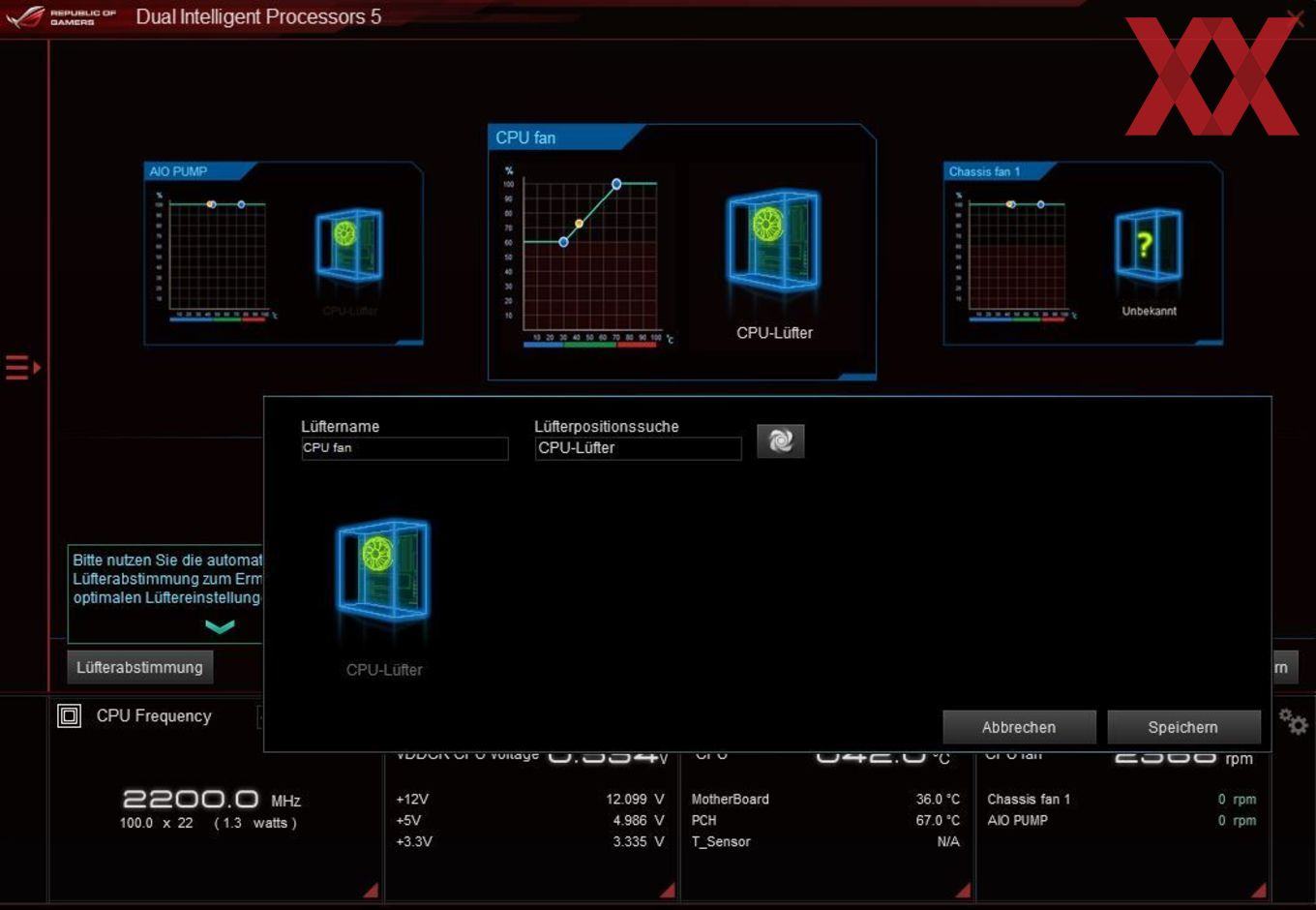Expand the fan speed panel corner arrow
The height and width of the screenshot is (910, 1316).
[x=1258, y=891]
